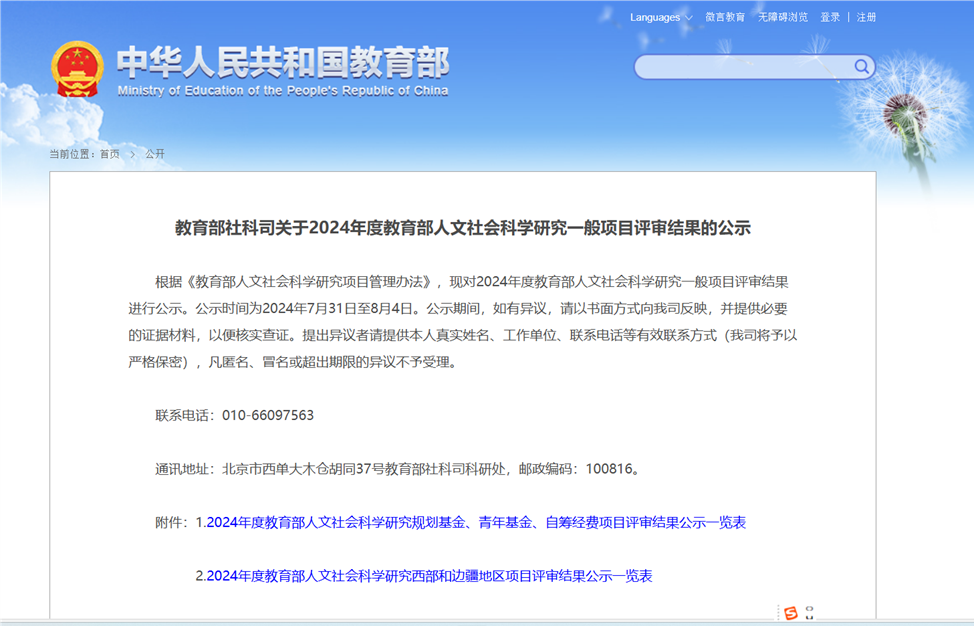
Task: Click the breadcrumb arrow separator before 公开
Action: 132,154
